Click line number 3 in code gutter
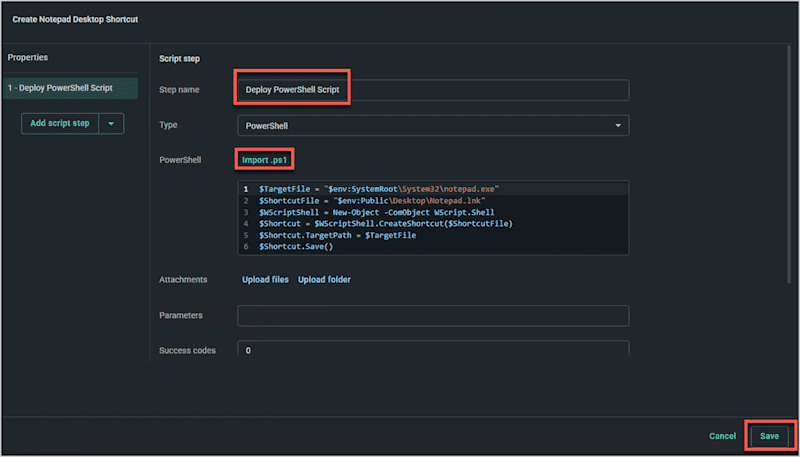Viewport: 800px width, 457px height. pyautogui.click(x=246, y=212)
